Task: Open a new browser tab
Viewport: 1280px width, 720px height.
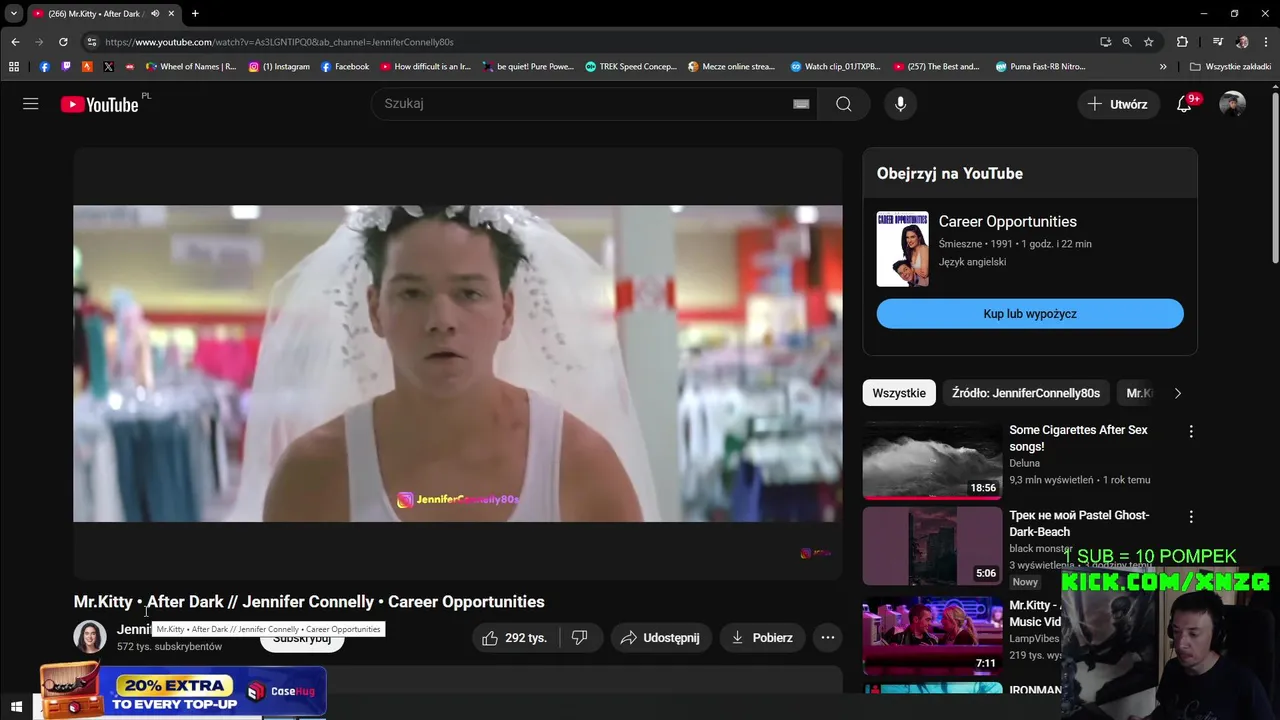Action: [195, 14]
